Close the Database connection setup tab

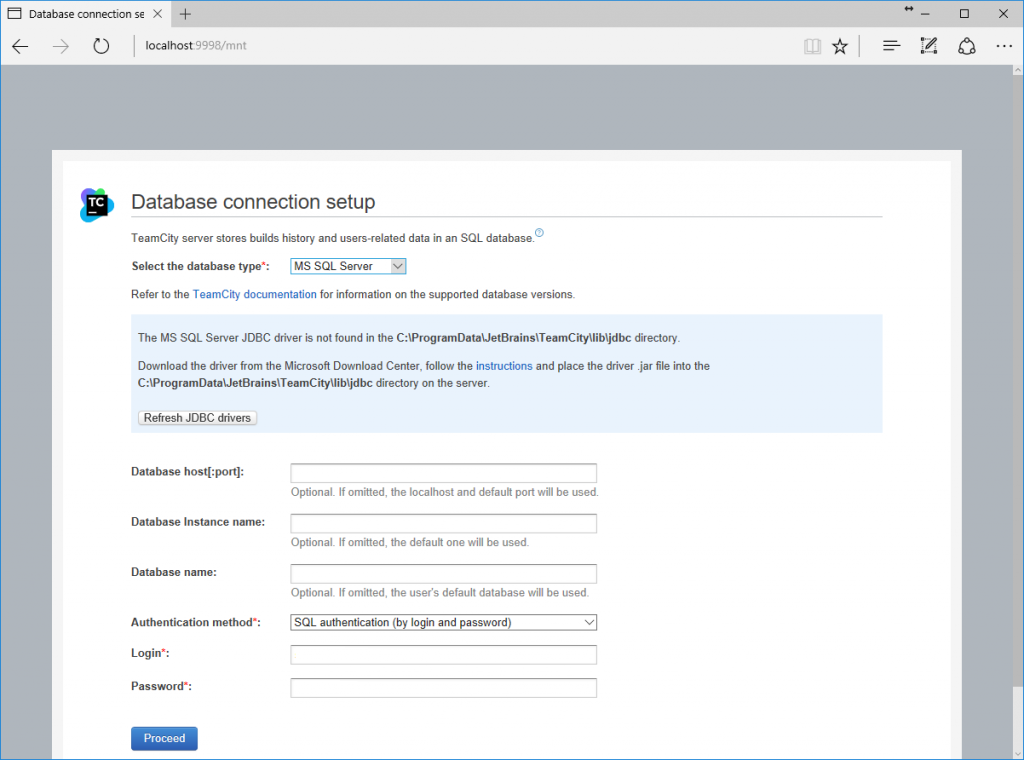pyautogui.click(x=157, y=14)
